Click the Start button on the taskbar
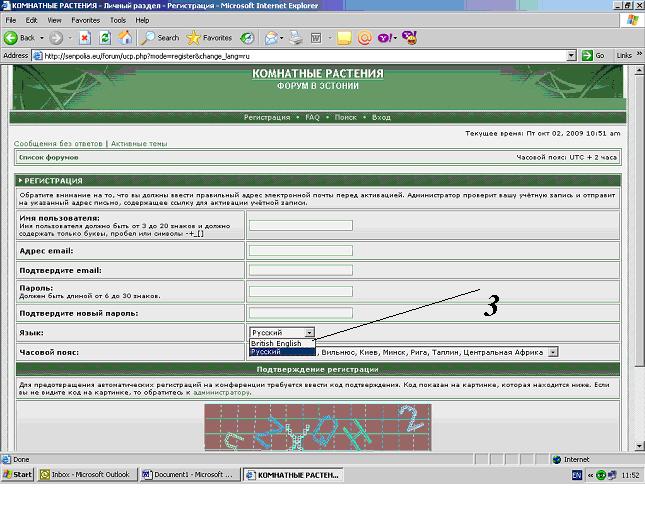The image size is (645, 513). tap(18, 474)
